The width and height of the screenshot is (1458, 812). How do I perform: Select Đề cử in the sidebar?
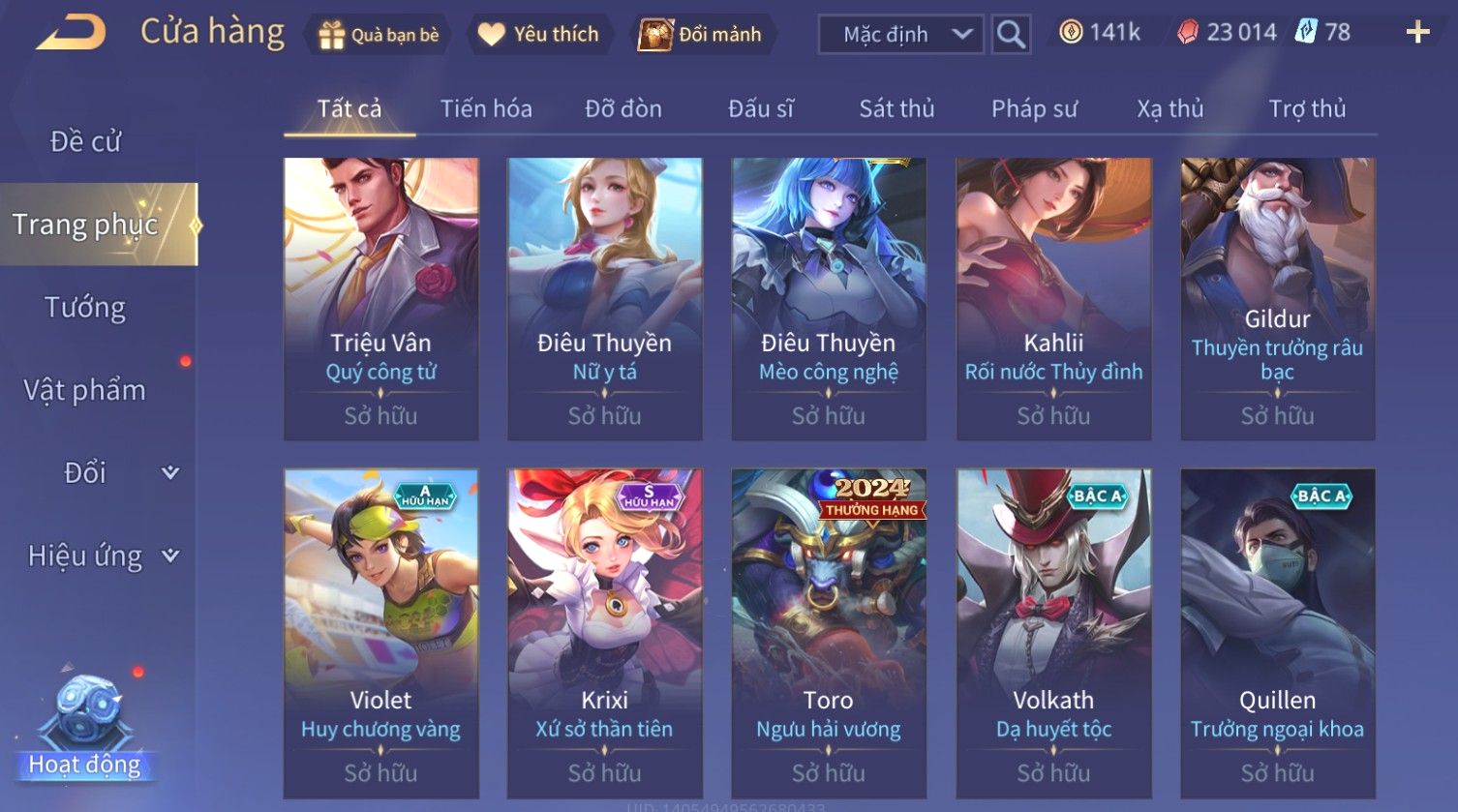point(85,142)
